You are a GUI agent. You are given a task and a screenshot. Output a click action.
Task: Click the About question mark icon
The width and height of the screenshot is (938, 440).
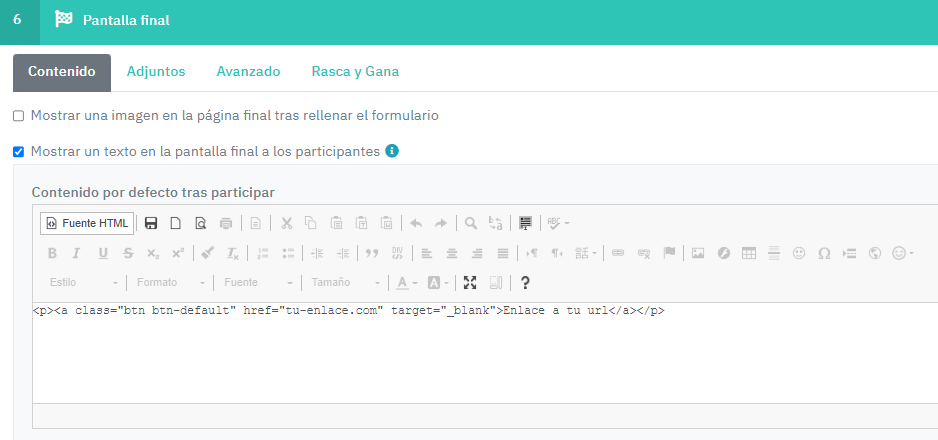tap(525, 282)
